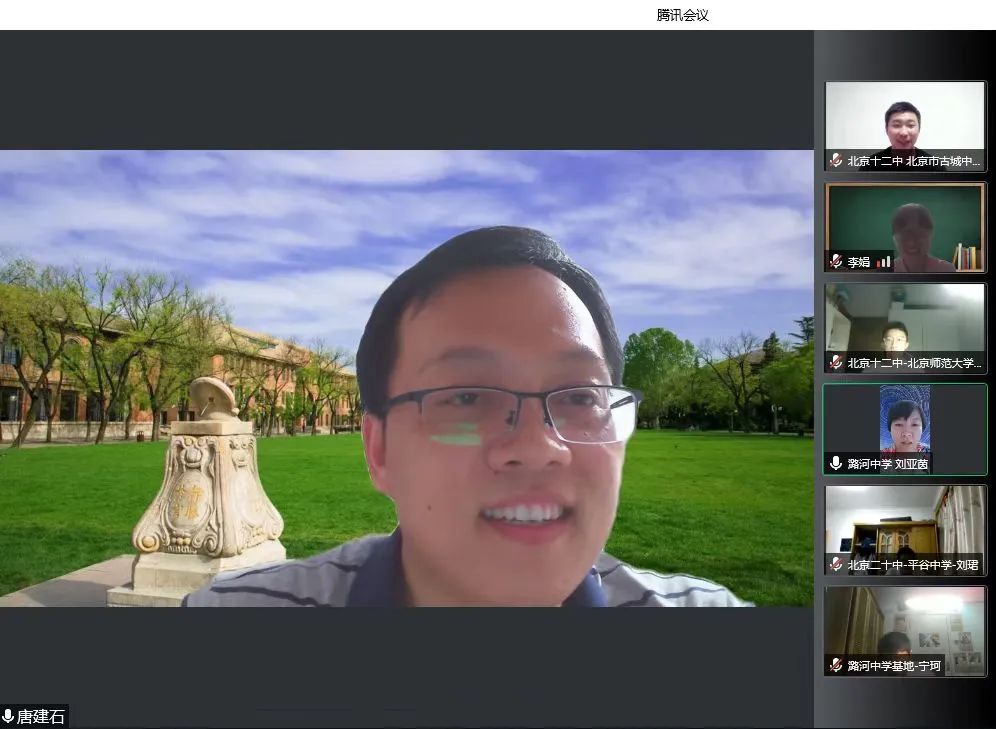Click muted mic icon on 北京二十中-平谷中学 tile
The height and width of the screenshot is (729, 996).
pos(836,565)
